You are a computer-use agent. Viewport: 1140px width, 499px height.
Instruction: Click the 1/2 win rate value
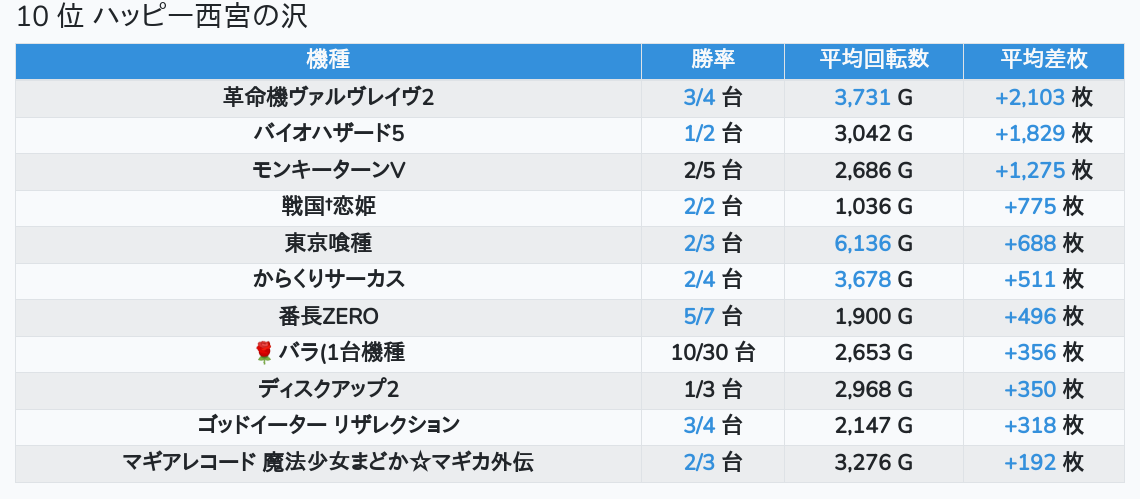700,134
